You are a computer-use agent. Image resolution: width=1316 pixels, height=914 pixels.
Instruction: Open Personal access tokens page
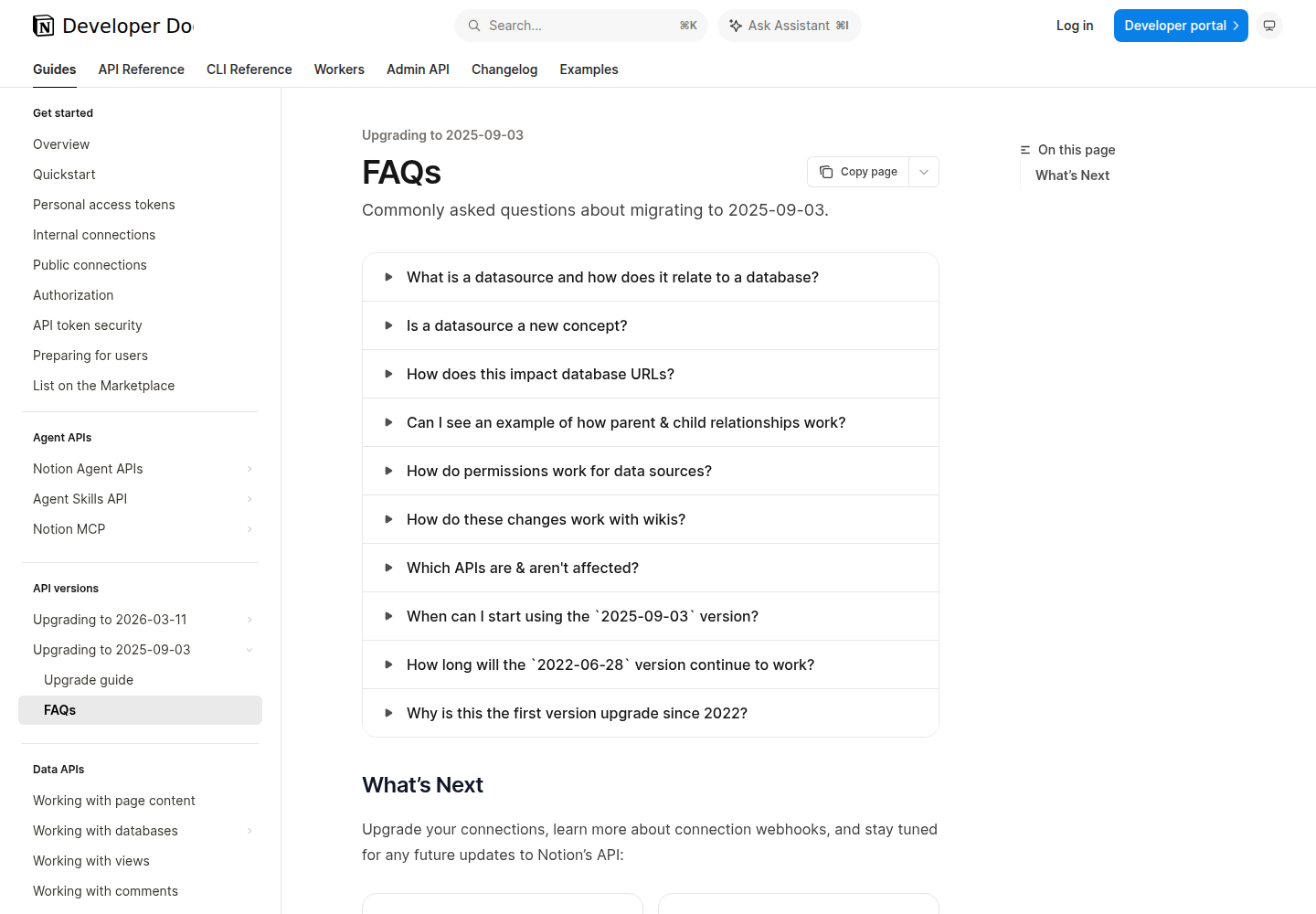pyautogui.click(x=104, y=205)
